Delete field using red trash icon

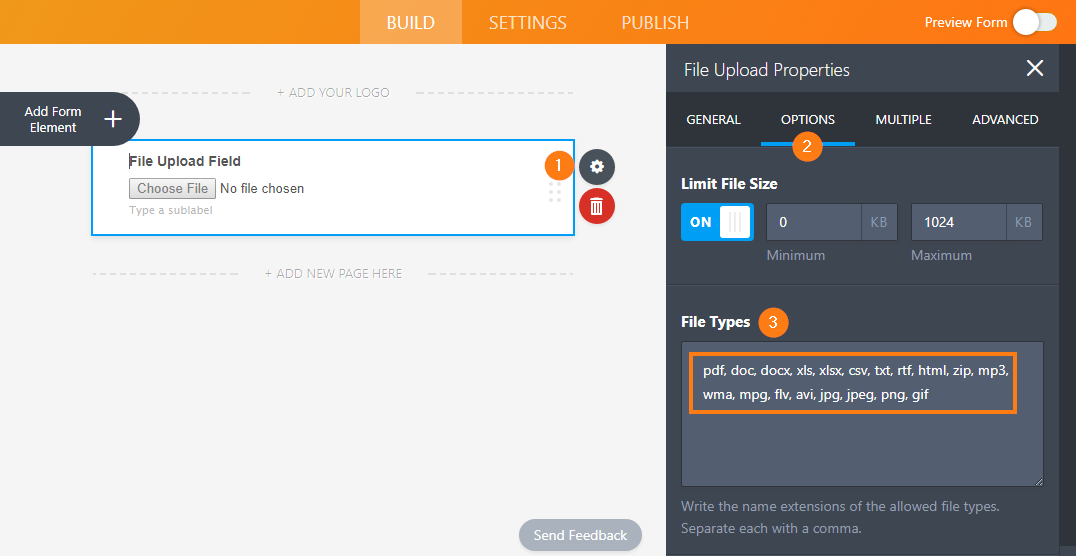[597, 206]
